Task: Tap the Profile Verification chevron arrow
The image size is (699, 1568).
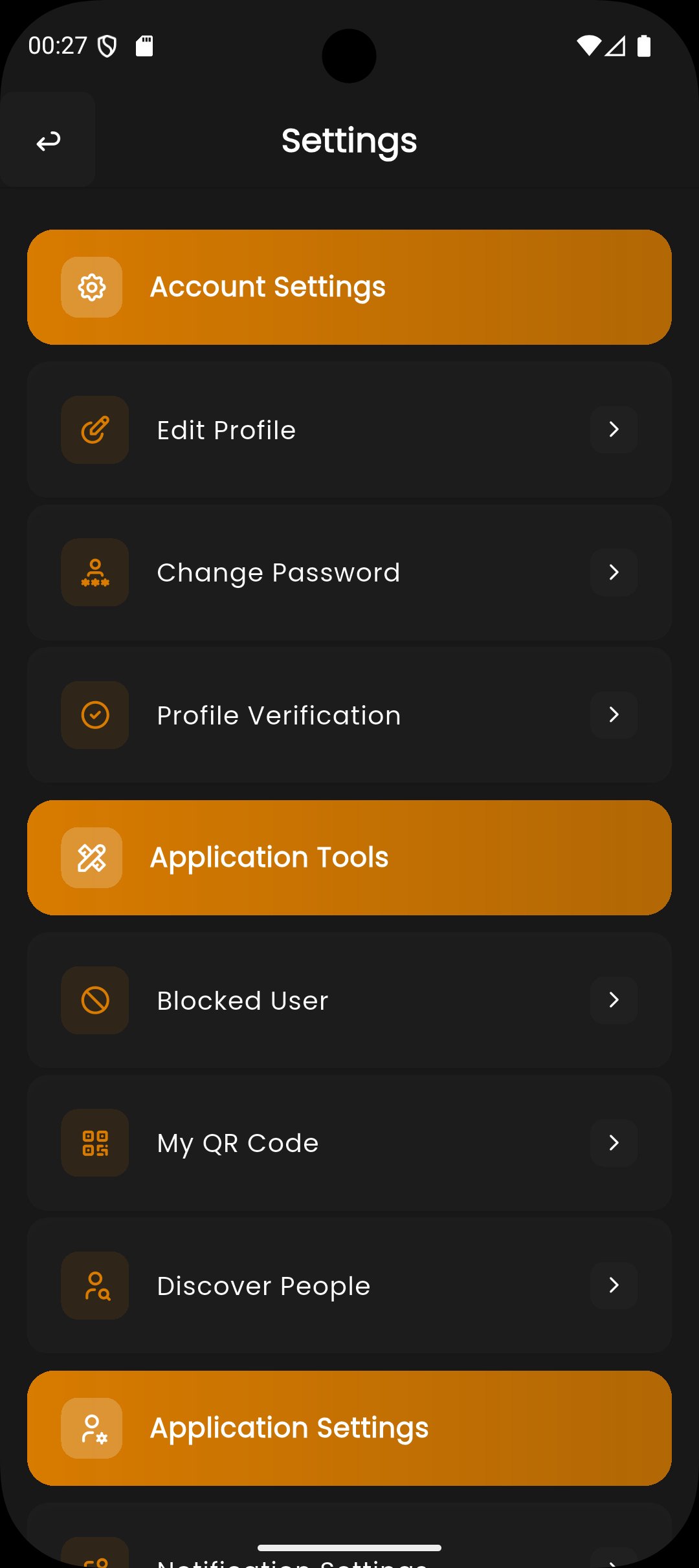Action: (614, 715)
